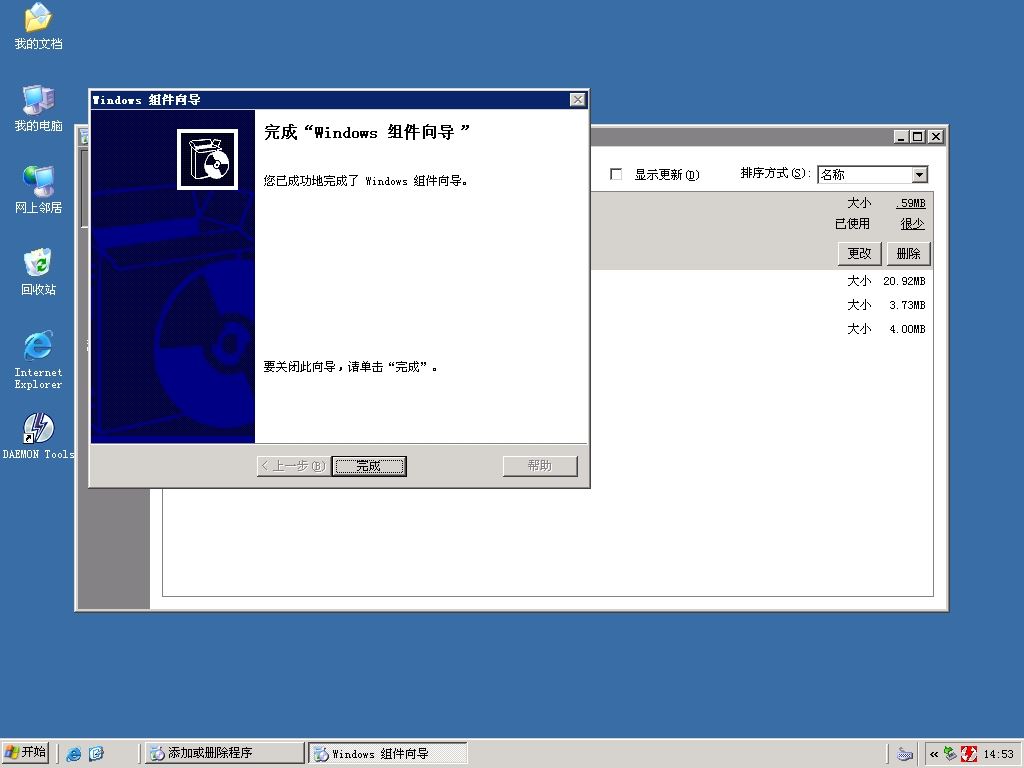Switch to 添加或删除程序 taskbar button
The image size is (1024, 768).
tap(224, 753)
